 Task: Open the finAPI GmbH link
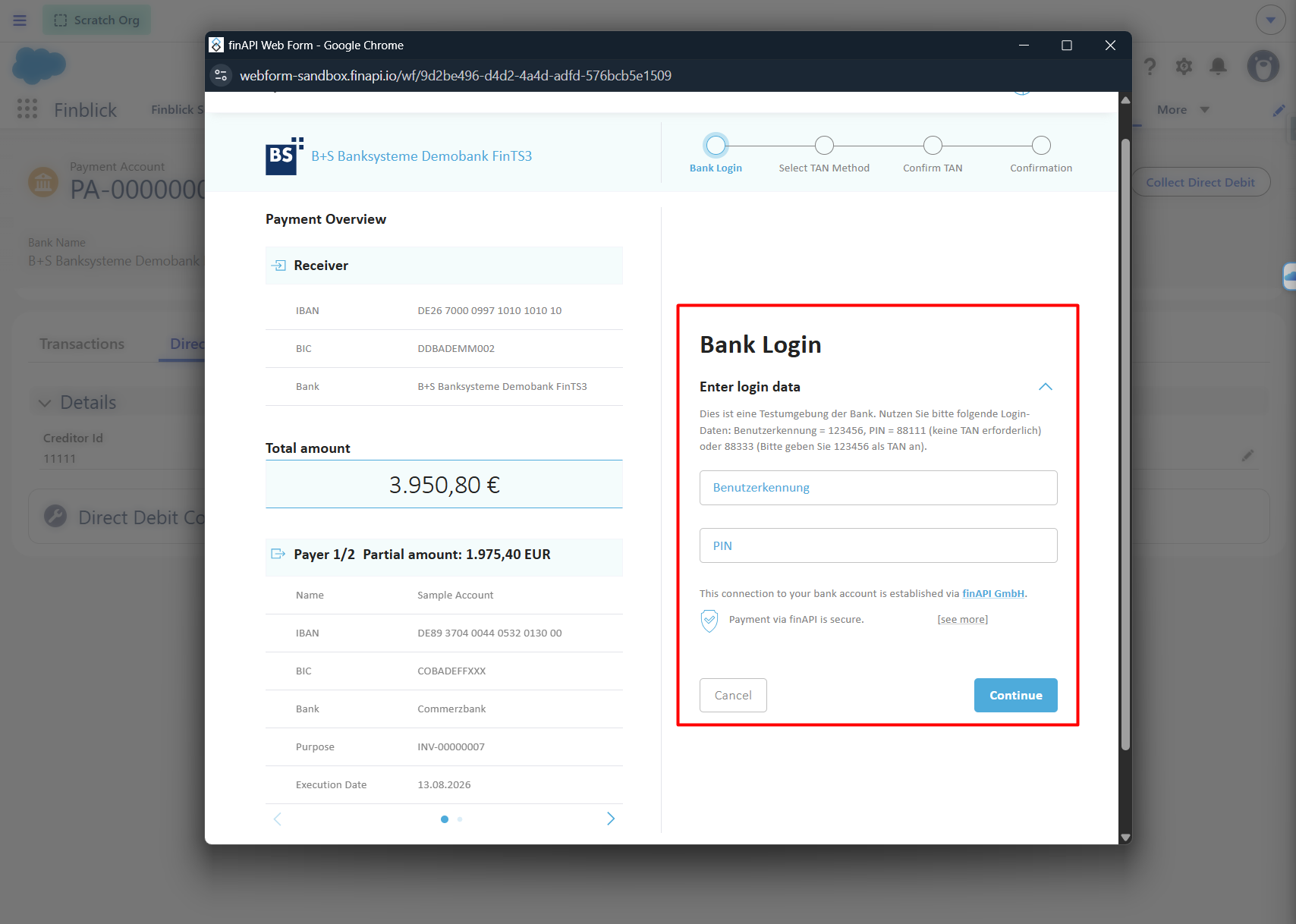pos(992,594)
